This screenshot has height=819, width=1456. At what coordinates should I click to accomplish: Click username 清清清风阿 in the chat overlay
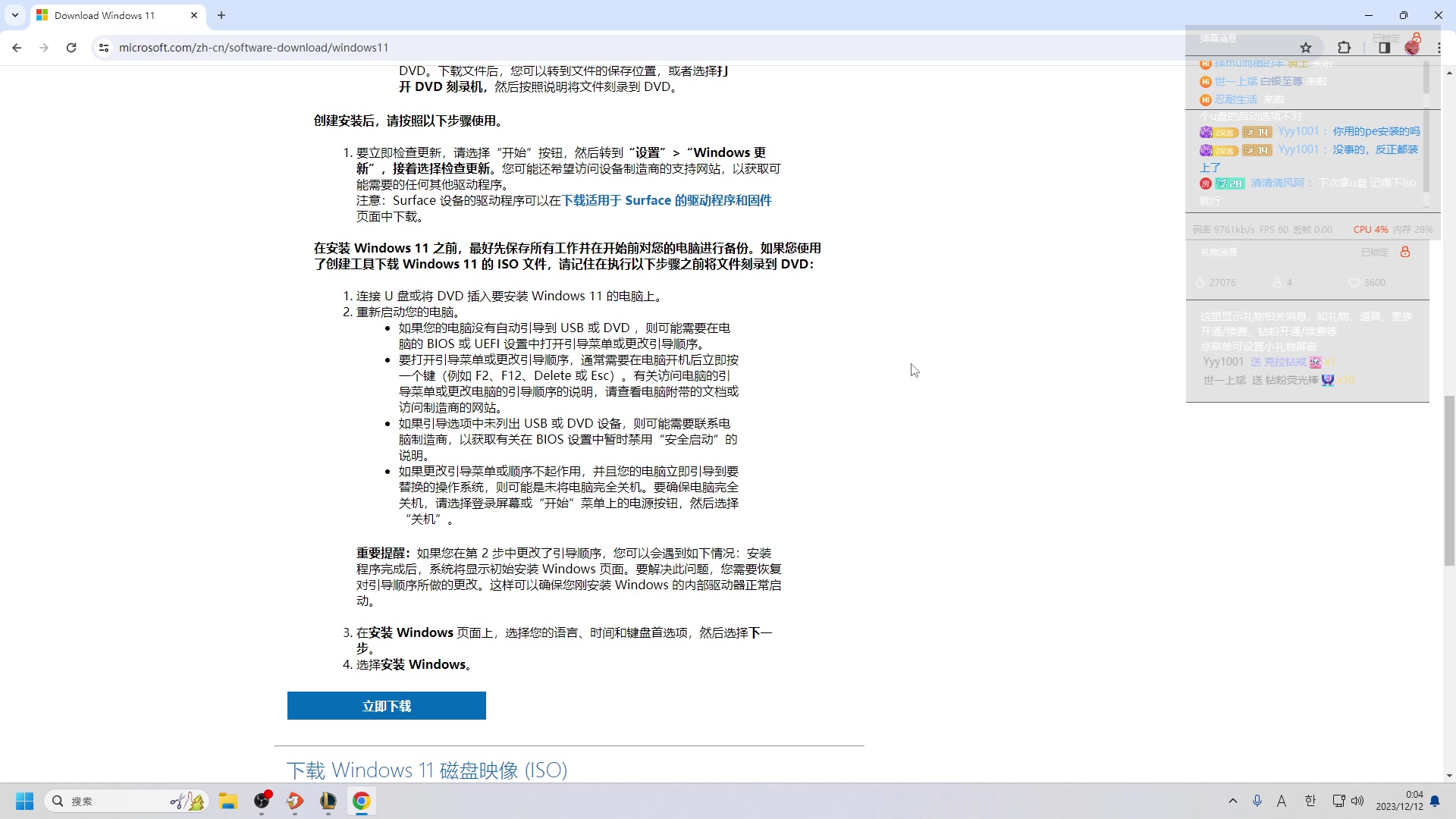click(x=1277, y=183)
